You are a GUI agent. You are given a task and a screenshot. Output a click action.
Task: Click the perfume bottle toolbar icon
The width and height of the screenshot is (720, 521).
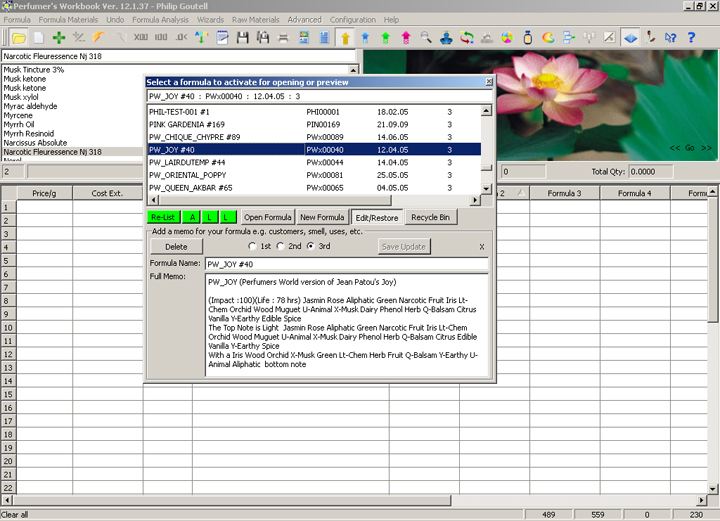(528, 38)
